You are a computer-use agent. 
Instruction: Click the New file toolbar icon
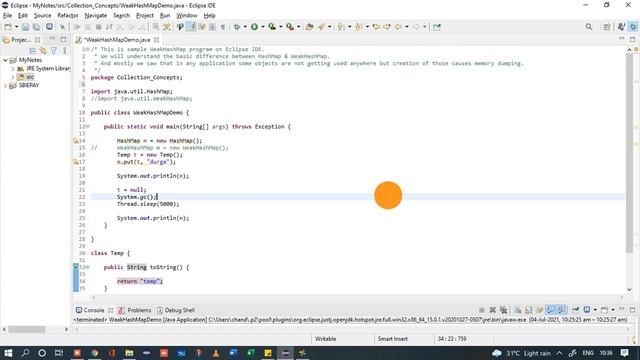(x=8, y=27)
